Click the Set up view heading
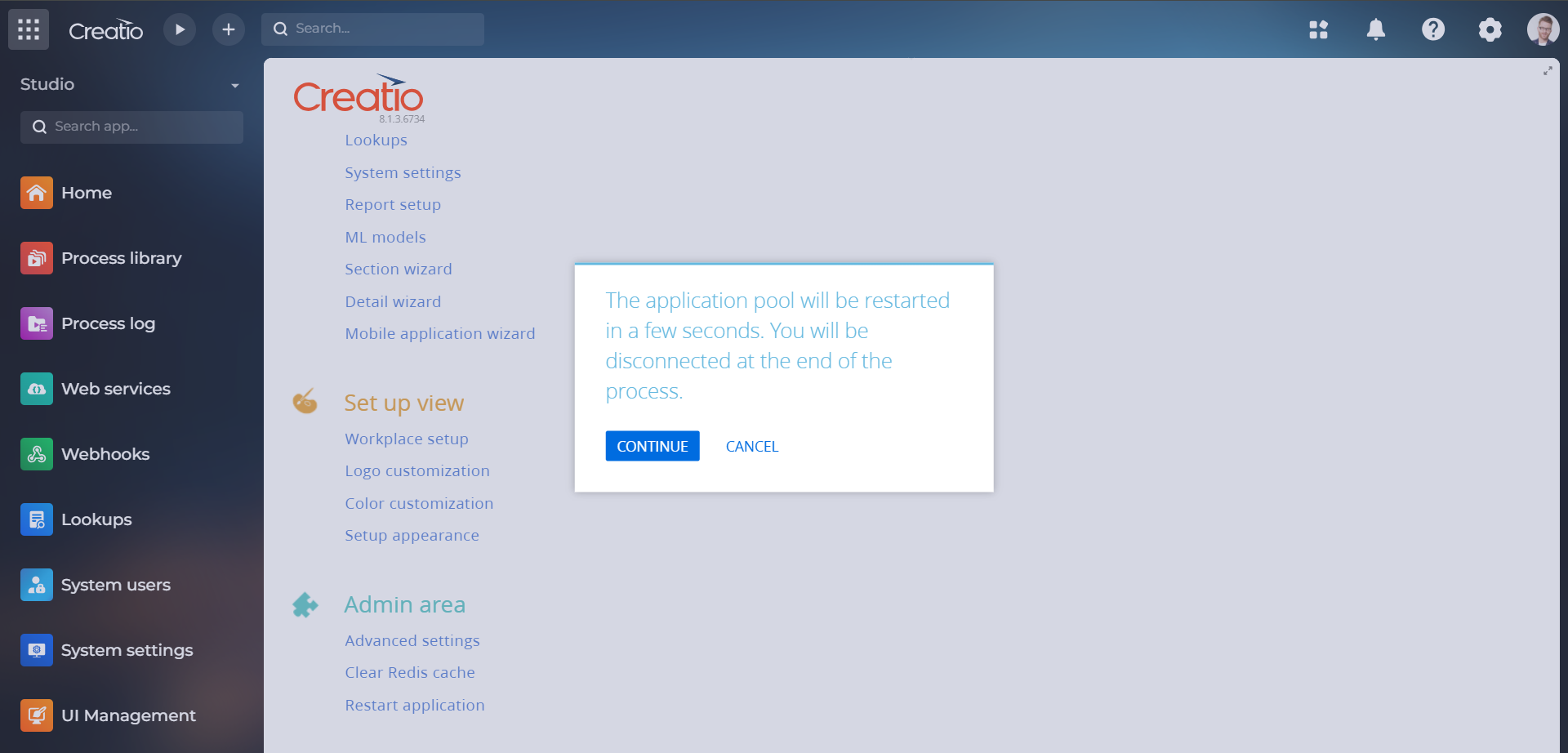 tap(404, 403)
